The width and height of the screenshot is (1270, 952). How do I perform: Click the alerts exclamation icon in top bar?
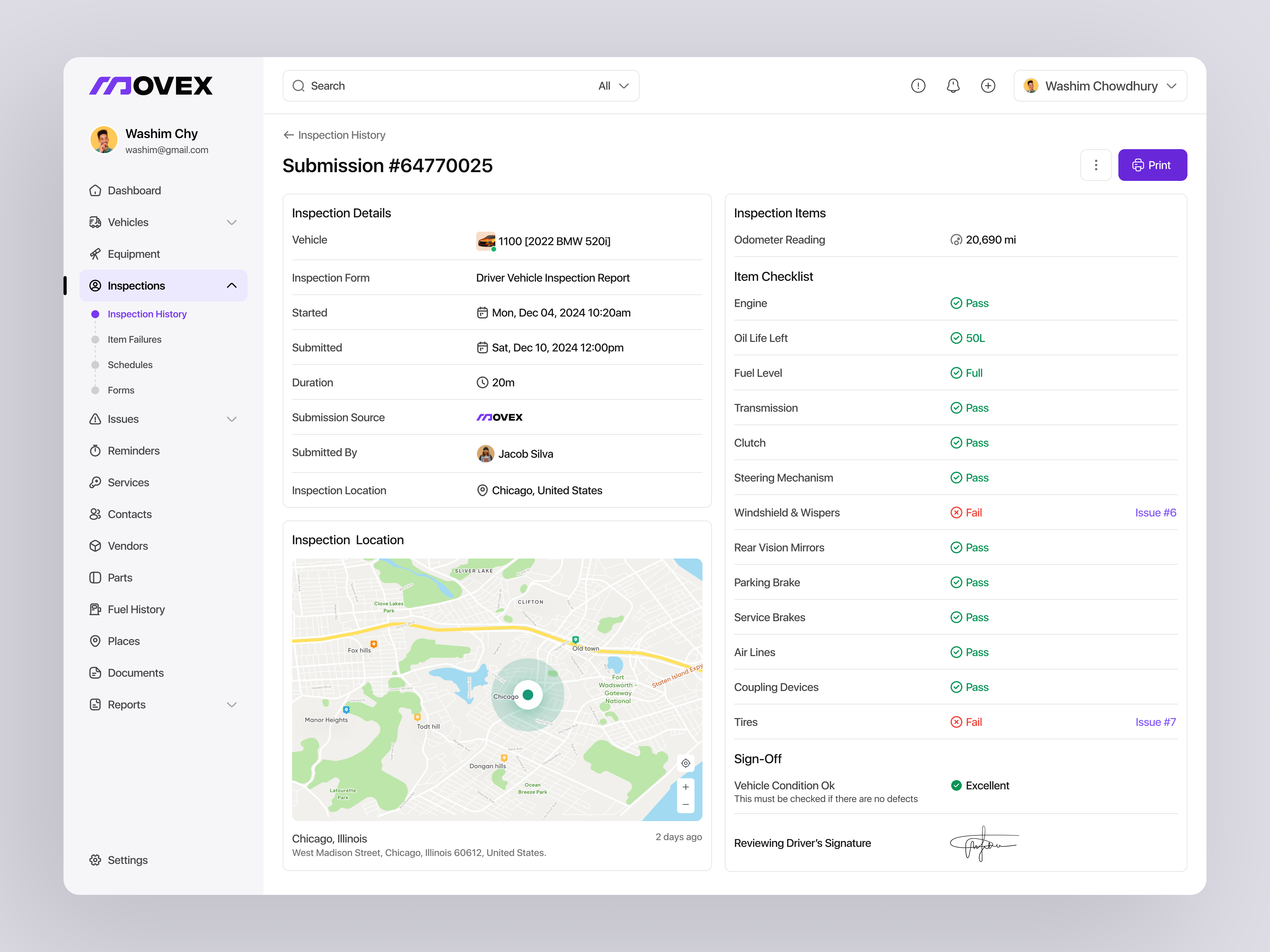[x=918, y=85]
